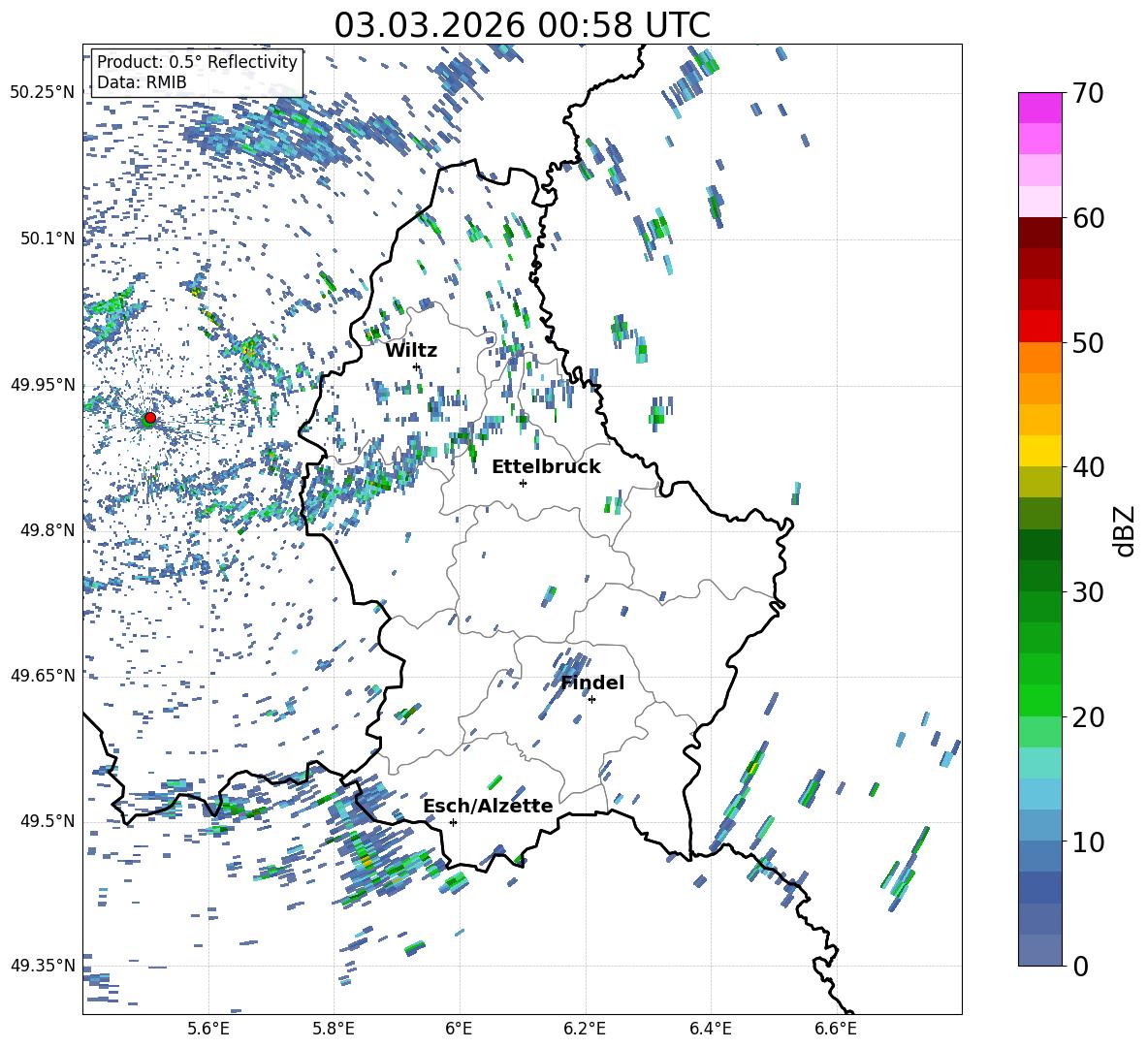Click the colorbar tick label 30

(x=1088, y=591)
